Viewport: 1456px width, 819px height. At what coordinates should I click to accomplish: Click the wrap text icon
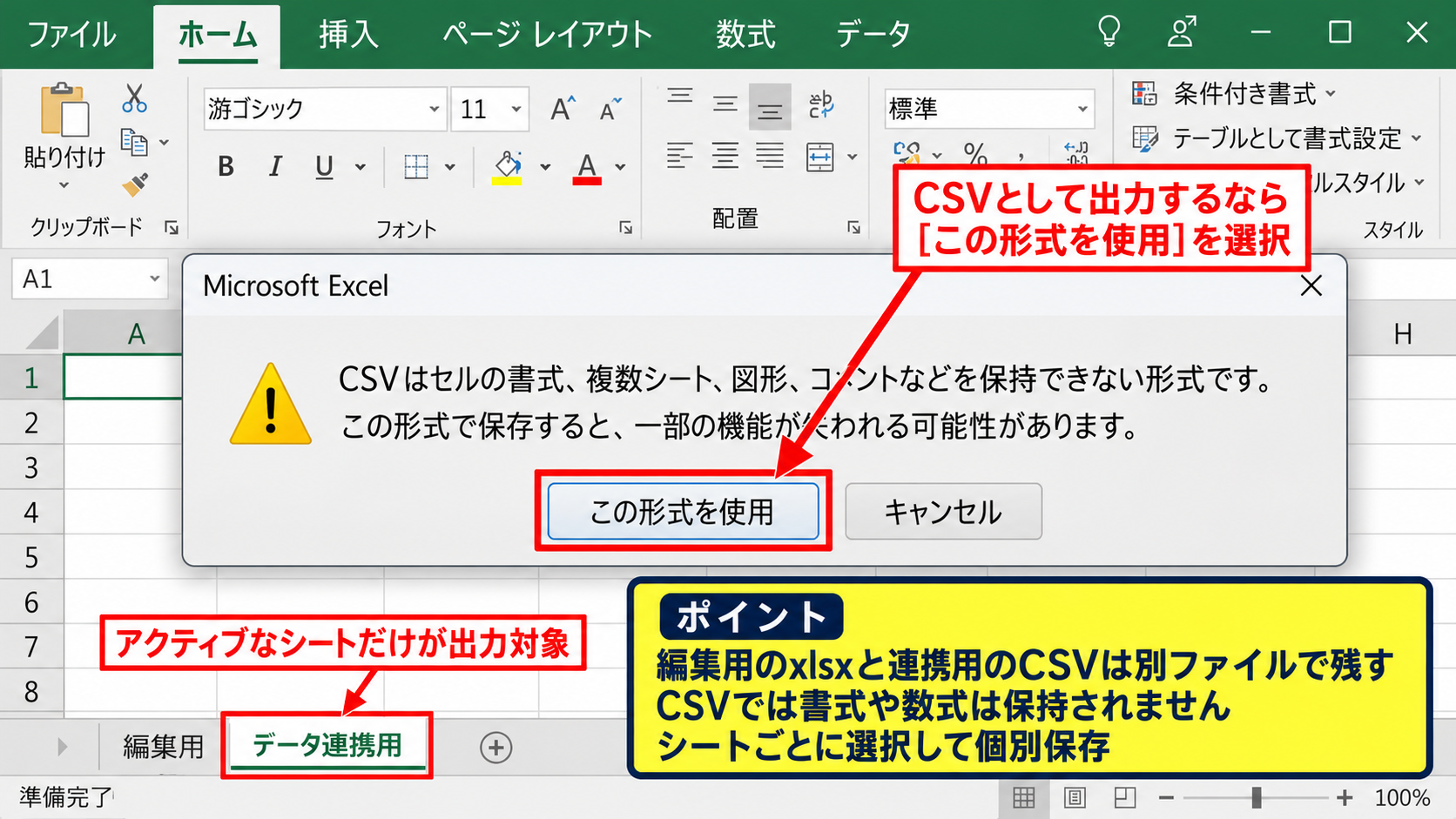coord(820,105)
